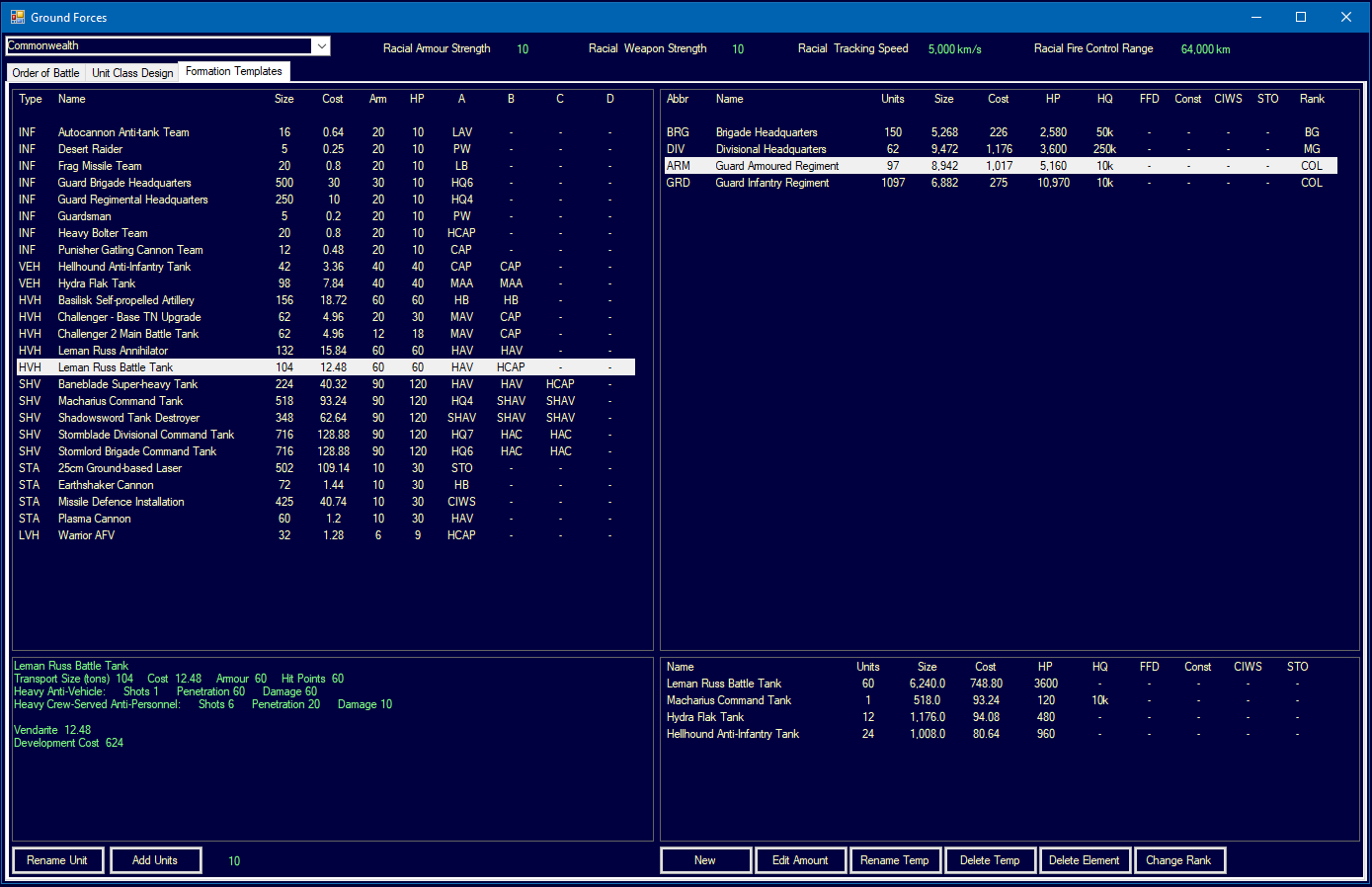Screen dimensions: 1372x887
Task: Click the Racial Armour Strength value
Action: [x=523, y=49]
